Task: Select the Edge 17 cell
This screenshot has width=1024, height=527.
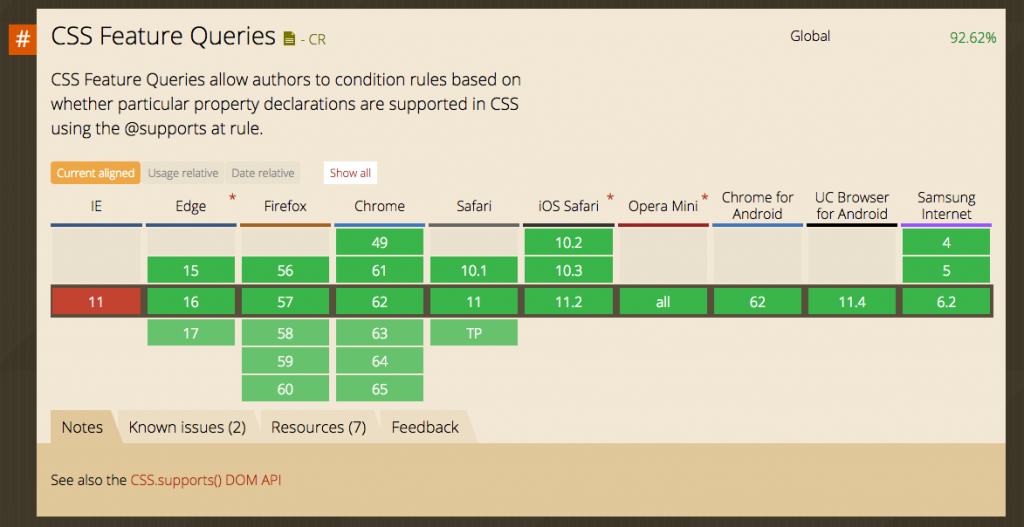Action: pos(191,333)
